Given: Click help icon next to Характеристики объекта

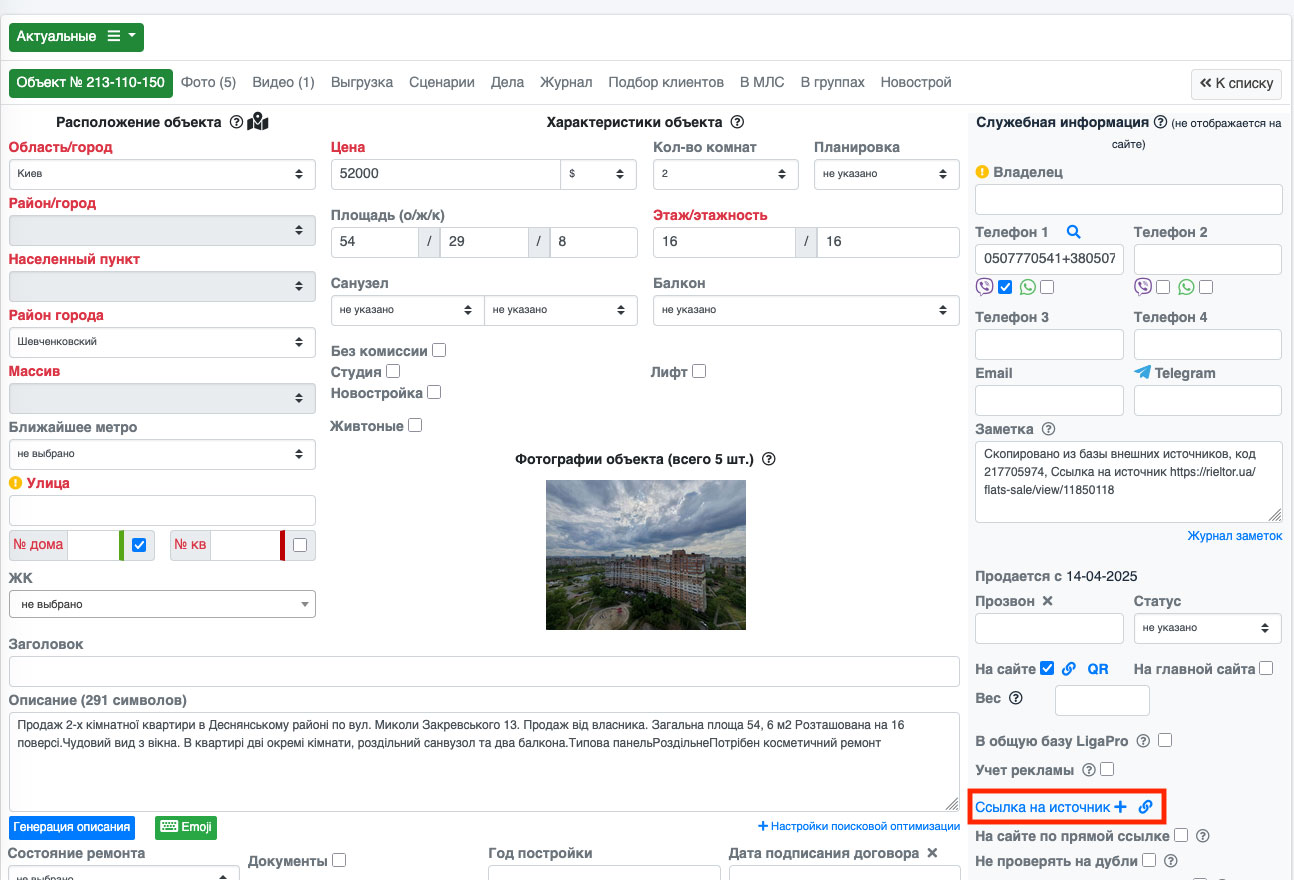Looking at the screenshot, I should click(x=737, y=122).
